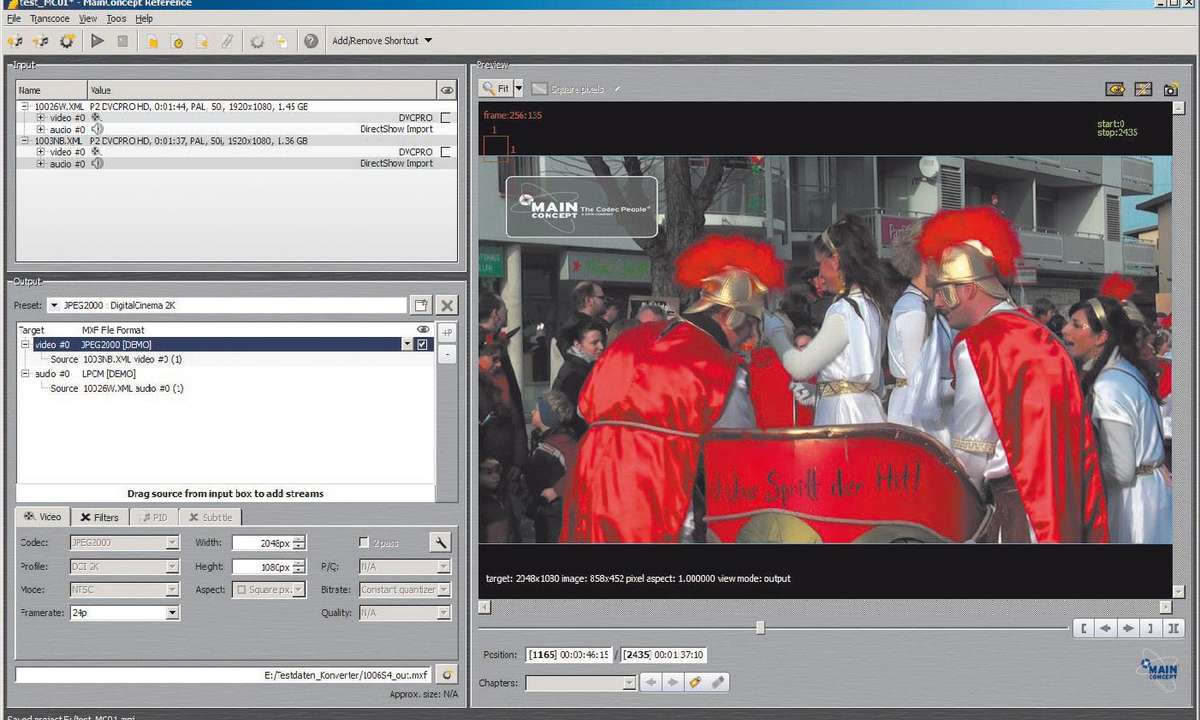Click the gear settings icon beside the import icons

pyautogui.click(x=67, y=41)
